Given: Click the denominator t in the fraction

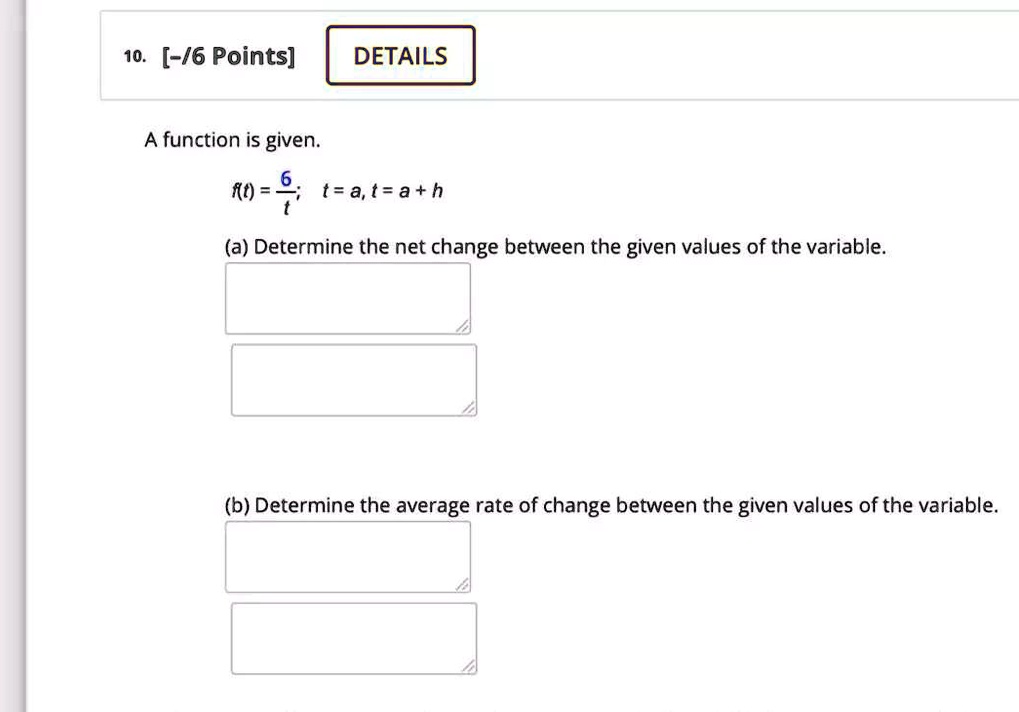Looking at the screenshot, I should point(286,207).
